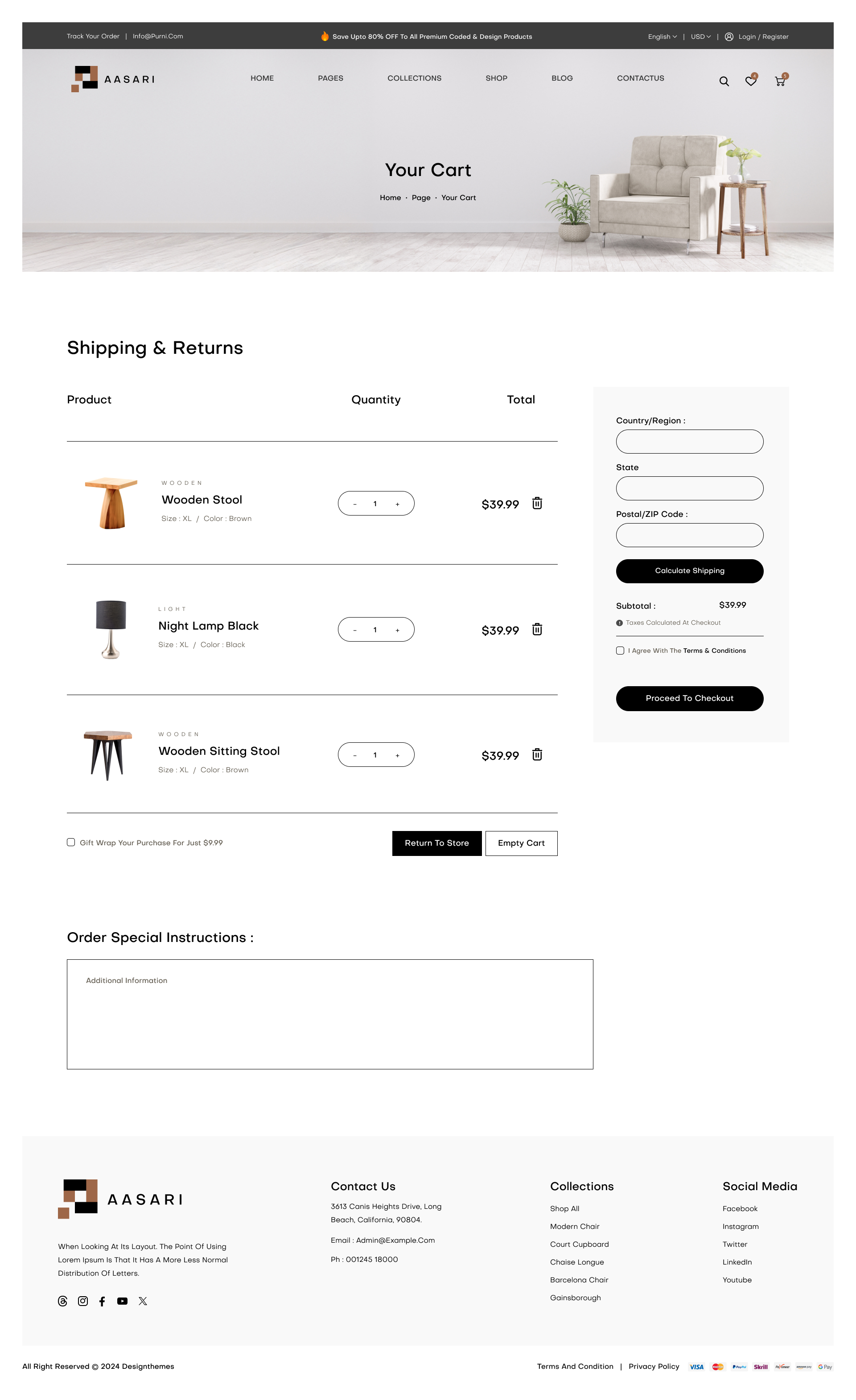Expand the English language dropdown
856x1400 pixels.
click(x=662, y=37)
